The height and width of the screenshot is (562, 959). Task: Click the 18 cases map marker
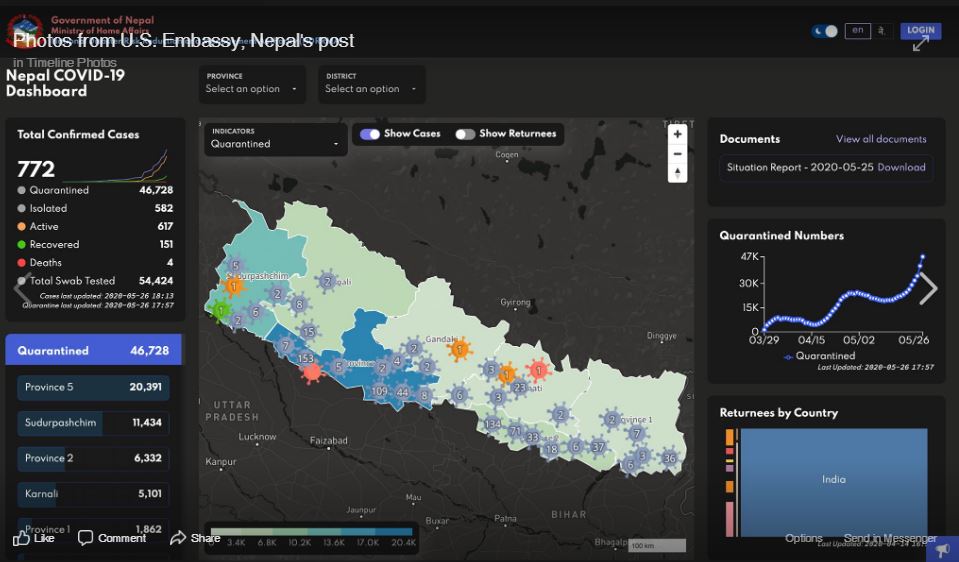pyautogui.click(x=552, y=449)
